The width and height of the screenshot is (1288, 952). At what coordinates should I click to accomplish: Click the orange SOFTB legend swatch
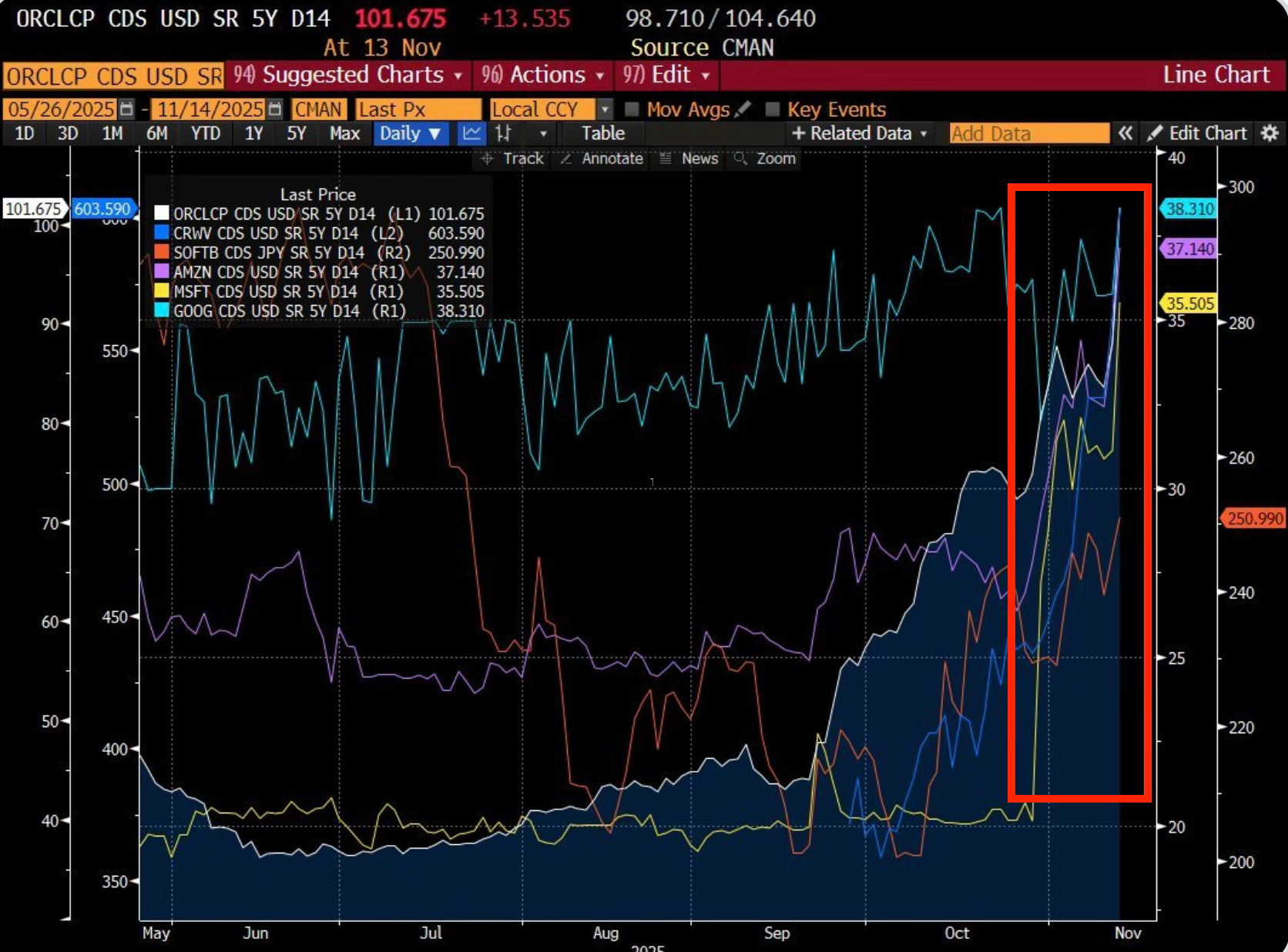(161, 253)
